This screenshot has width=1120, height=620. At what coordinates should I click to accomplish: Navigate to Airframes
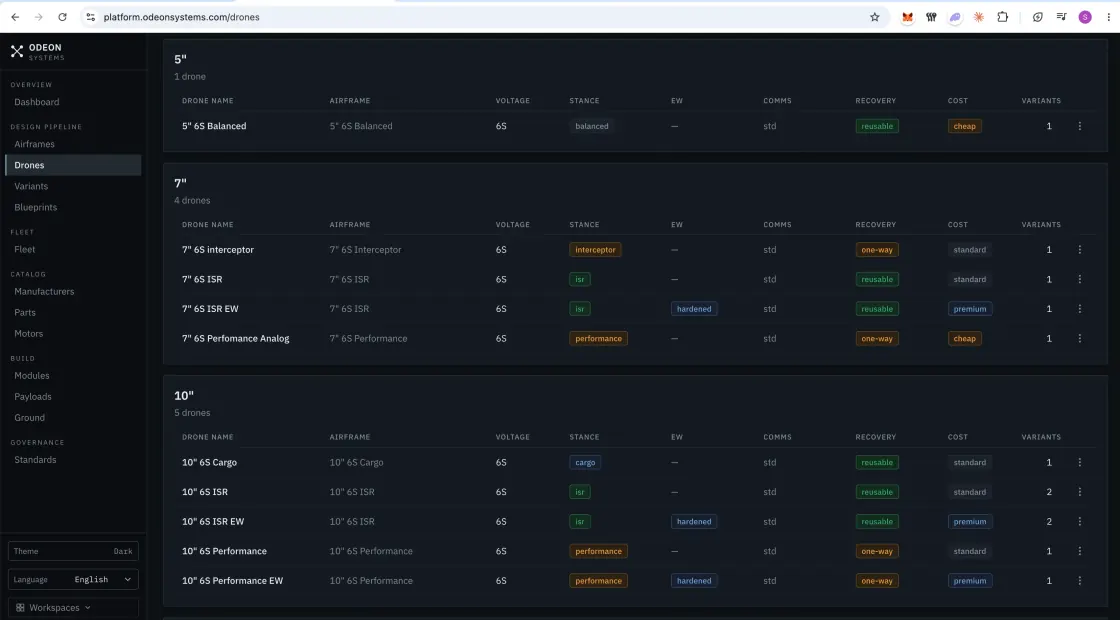click(x=34, y=144)
